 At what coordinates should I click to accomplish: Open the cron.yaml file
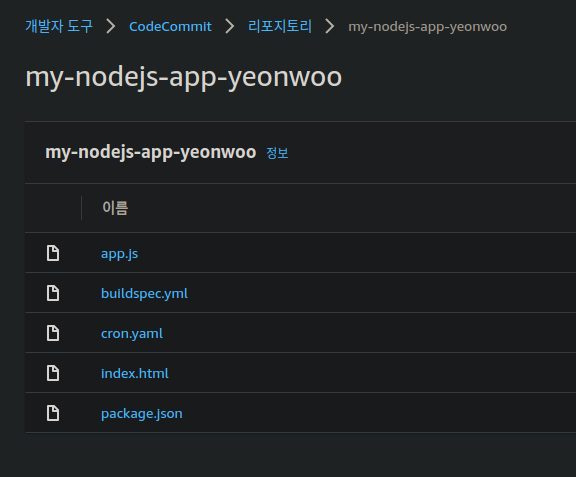click(x=132, y=334)
